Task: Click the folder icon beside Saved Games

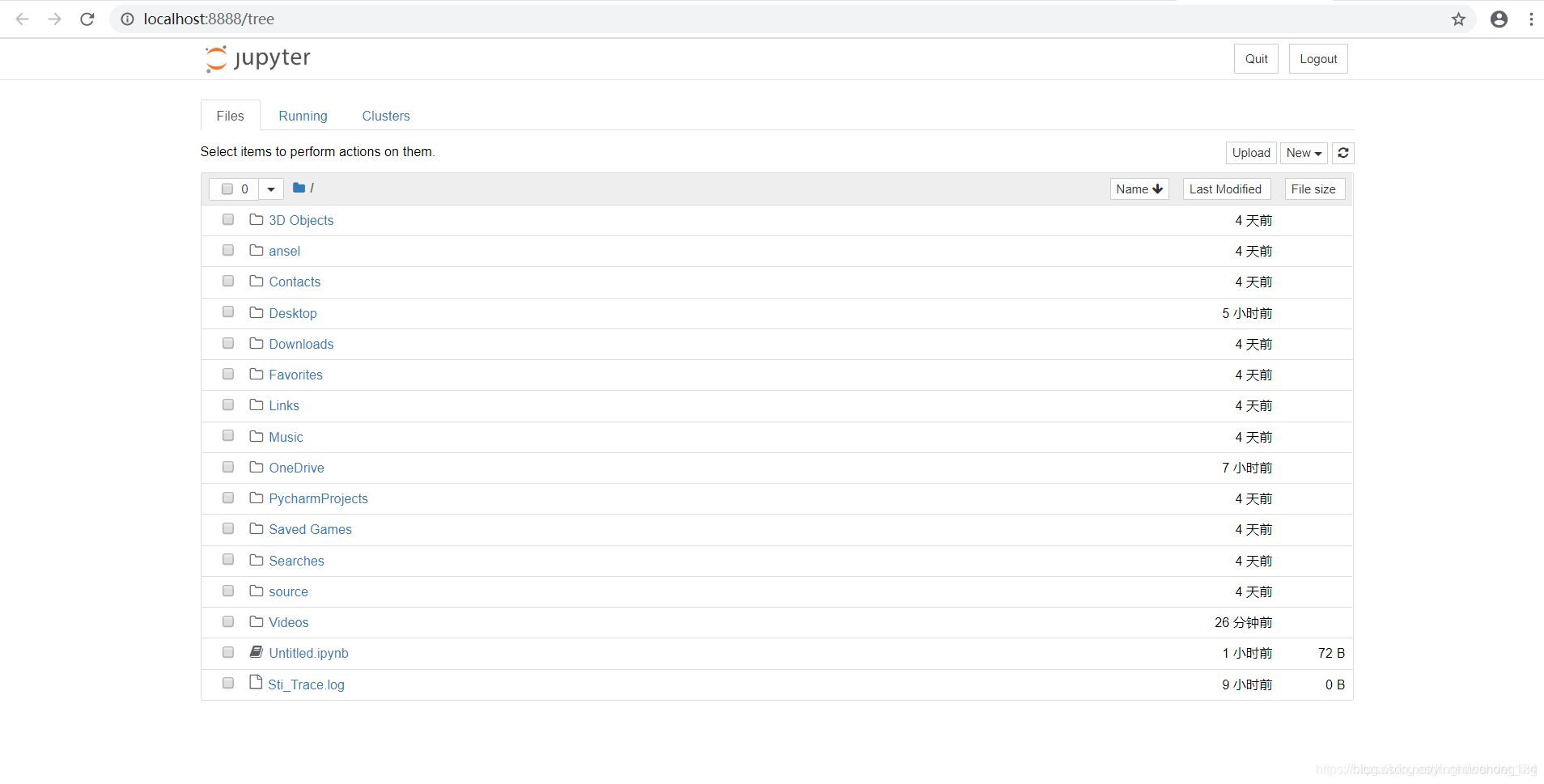Action: (x=257, y=528)
